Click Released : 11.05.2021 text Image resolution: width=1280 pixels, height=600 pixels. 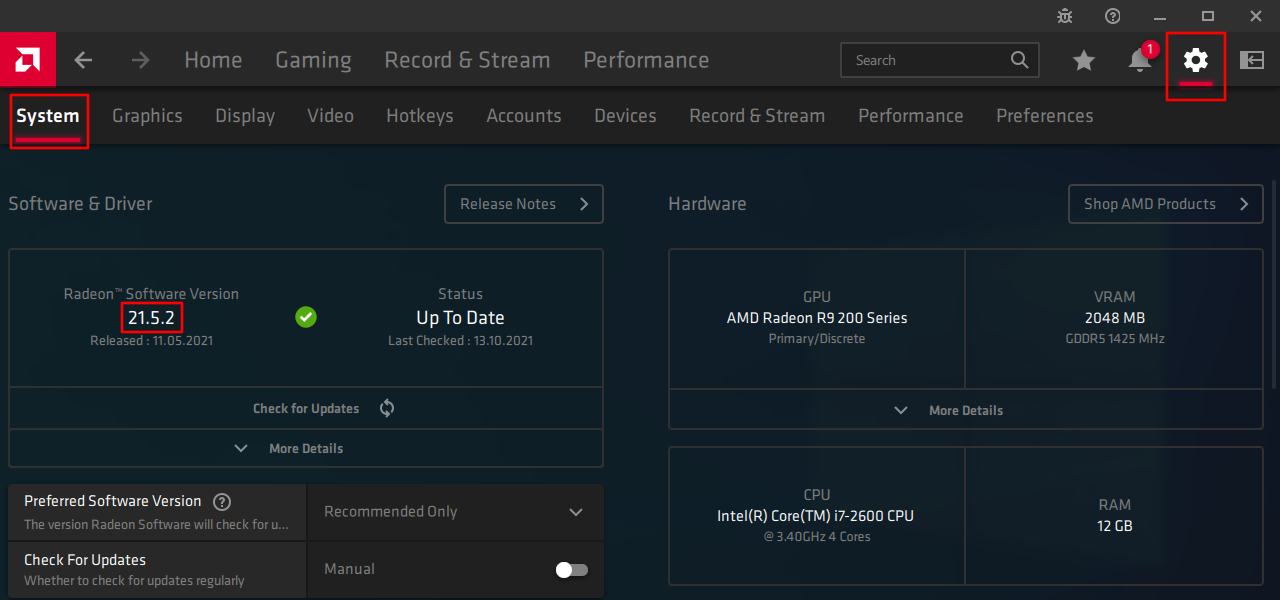[151, 341]
